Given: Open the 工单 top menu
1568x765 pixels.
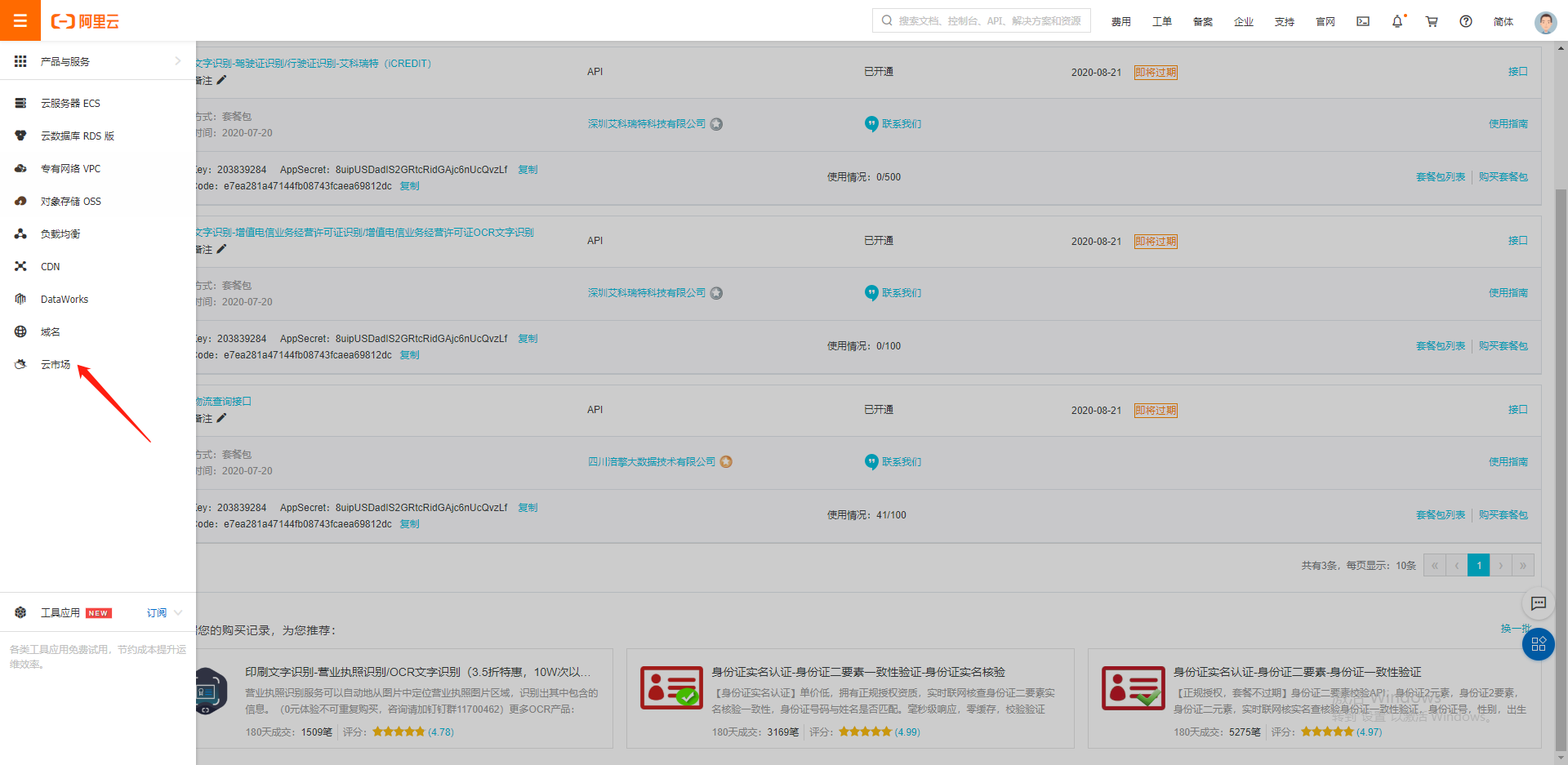Looking at the screenshot, I should [x=1162, y=22].
